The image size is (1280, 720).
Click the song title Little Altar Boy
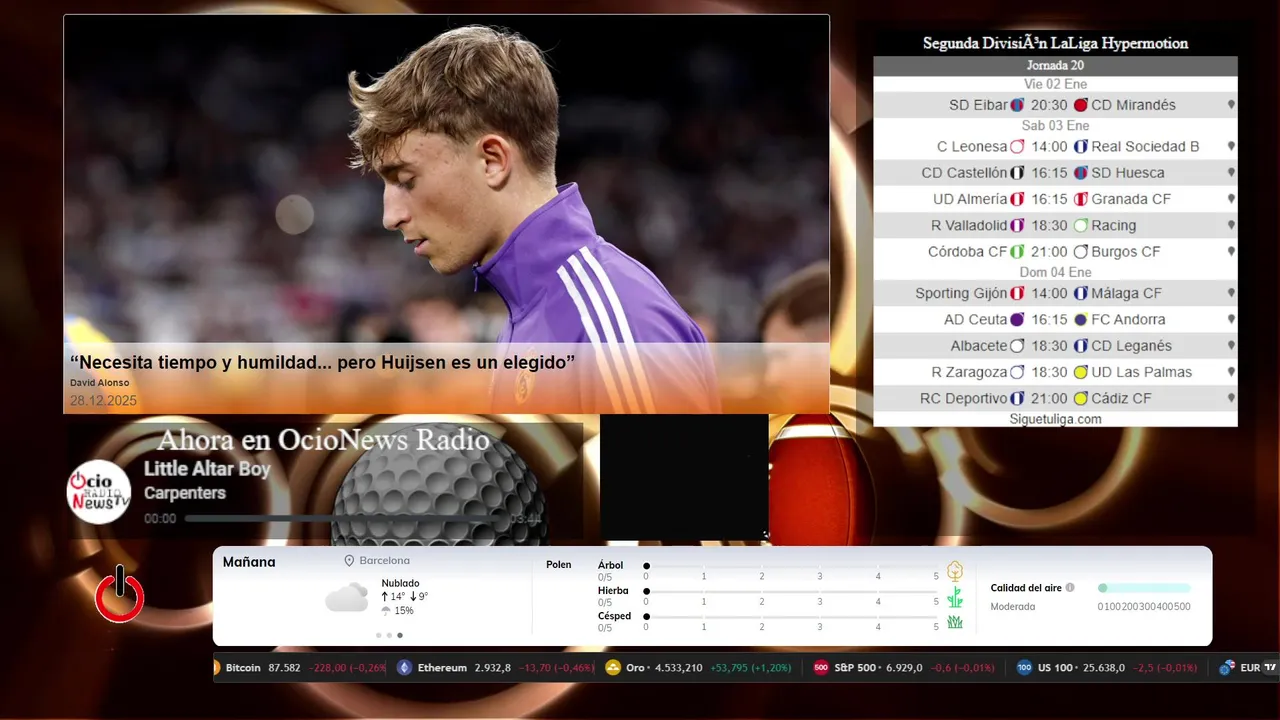pyautogui.click(x=207, y=468)
